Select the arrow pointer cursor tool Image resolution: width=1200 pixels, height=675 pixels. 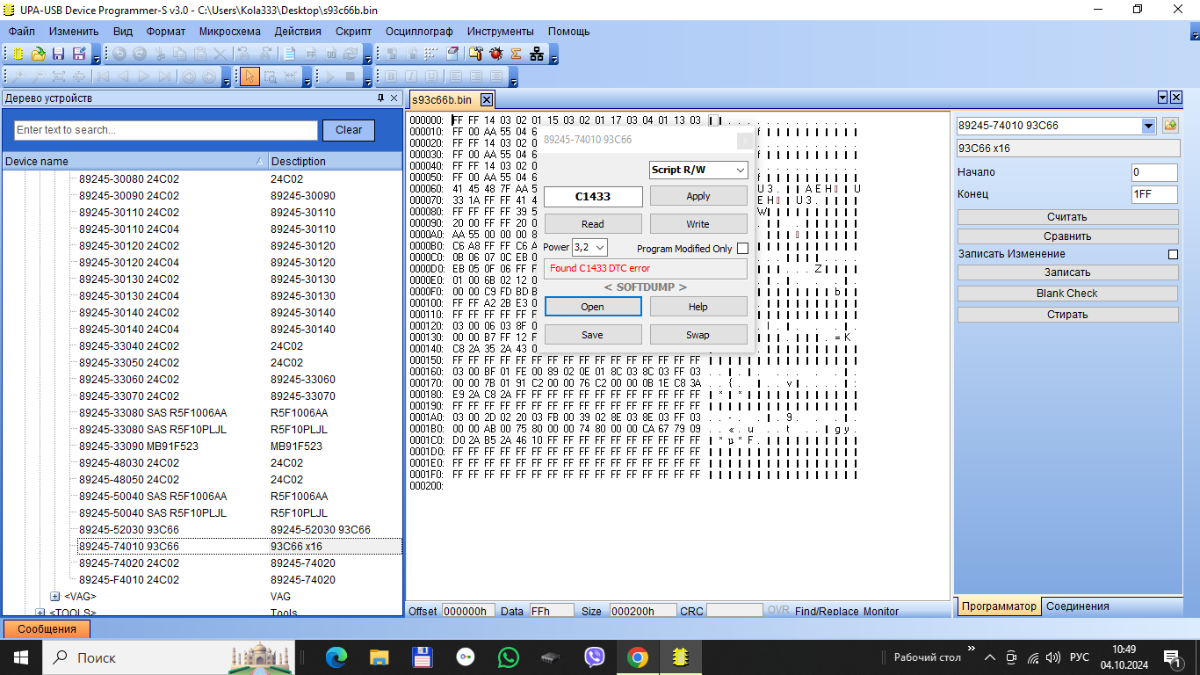pos(248,77)
